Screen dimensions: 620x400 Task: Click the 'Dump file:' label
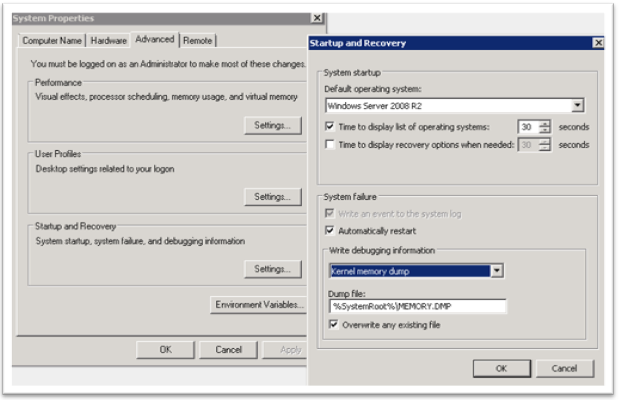[x=347, y=294]
